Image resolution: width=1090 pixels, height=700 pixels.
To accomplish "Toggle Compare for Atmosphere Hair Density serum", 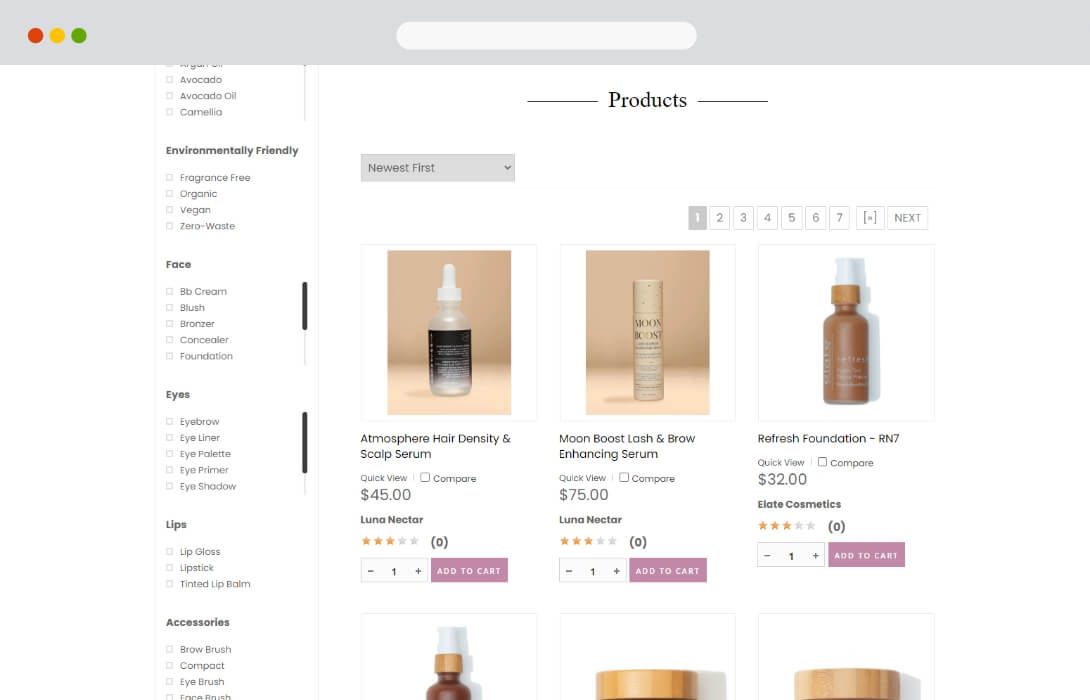I will tap(425, 478).
